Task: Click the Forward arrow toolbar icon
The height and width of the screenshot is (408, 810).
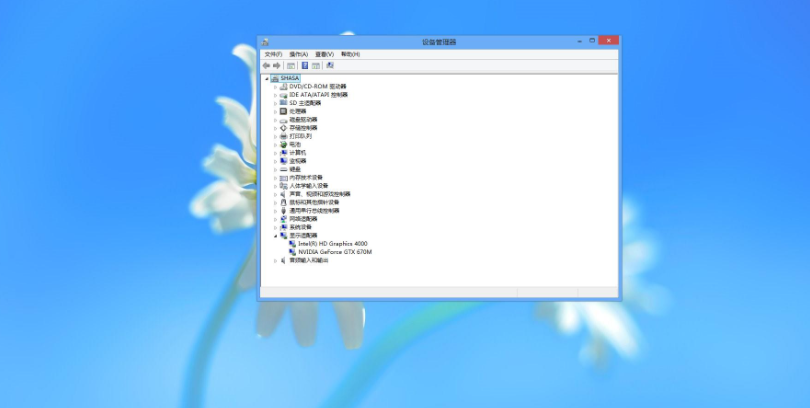Action: click(277, 65)
